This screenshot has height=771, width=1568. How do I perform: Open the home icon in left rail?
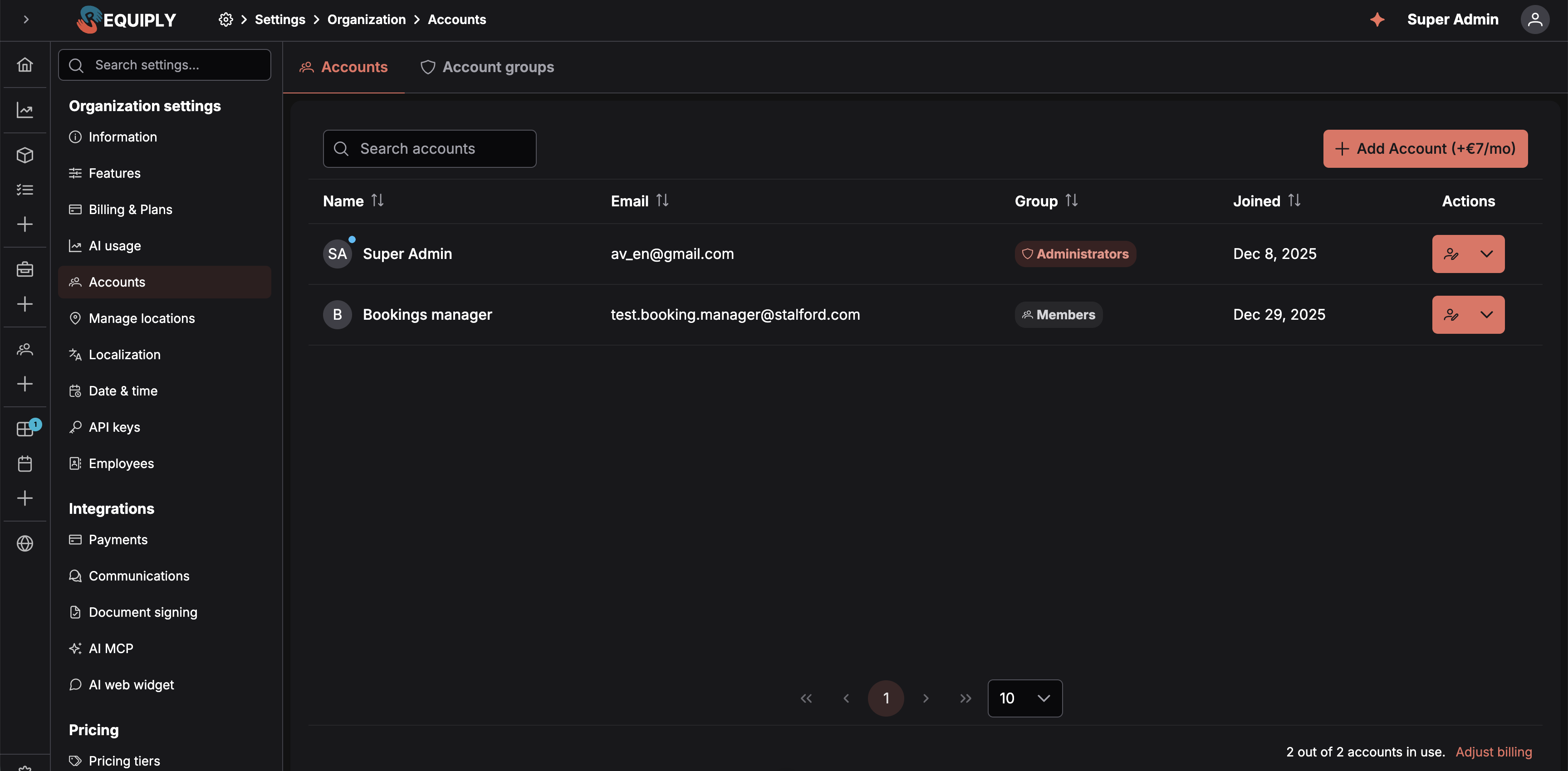25,64
